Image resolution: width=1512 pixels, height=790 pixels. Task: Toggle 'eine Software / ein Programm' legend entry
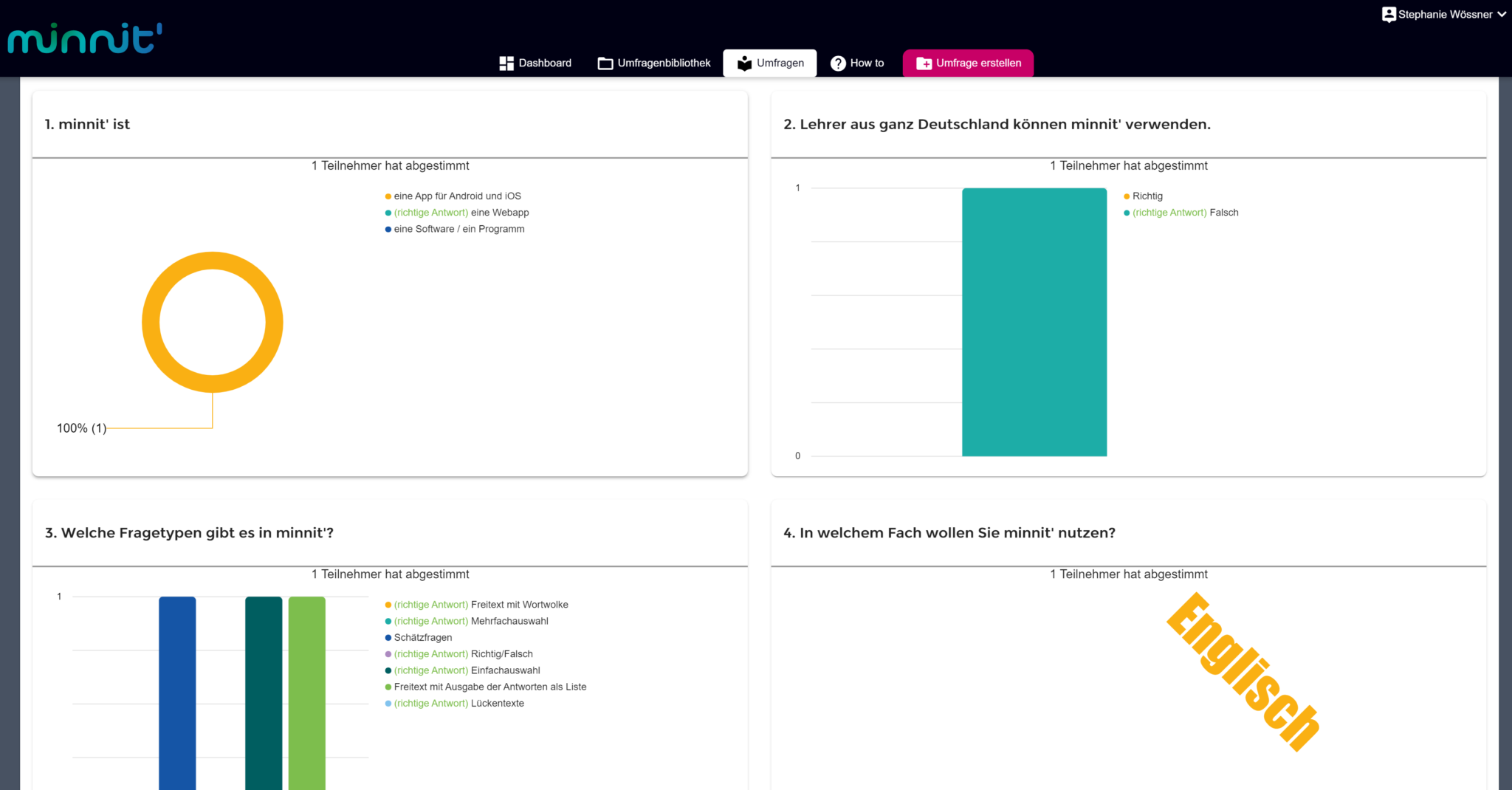coord(458,230)
